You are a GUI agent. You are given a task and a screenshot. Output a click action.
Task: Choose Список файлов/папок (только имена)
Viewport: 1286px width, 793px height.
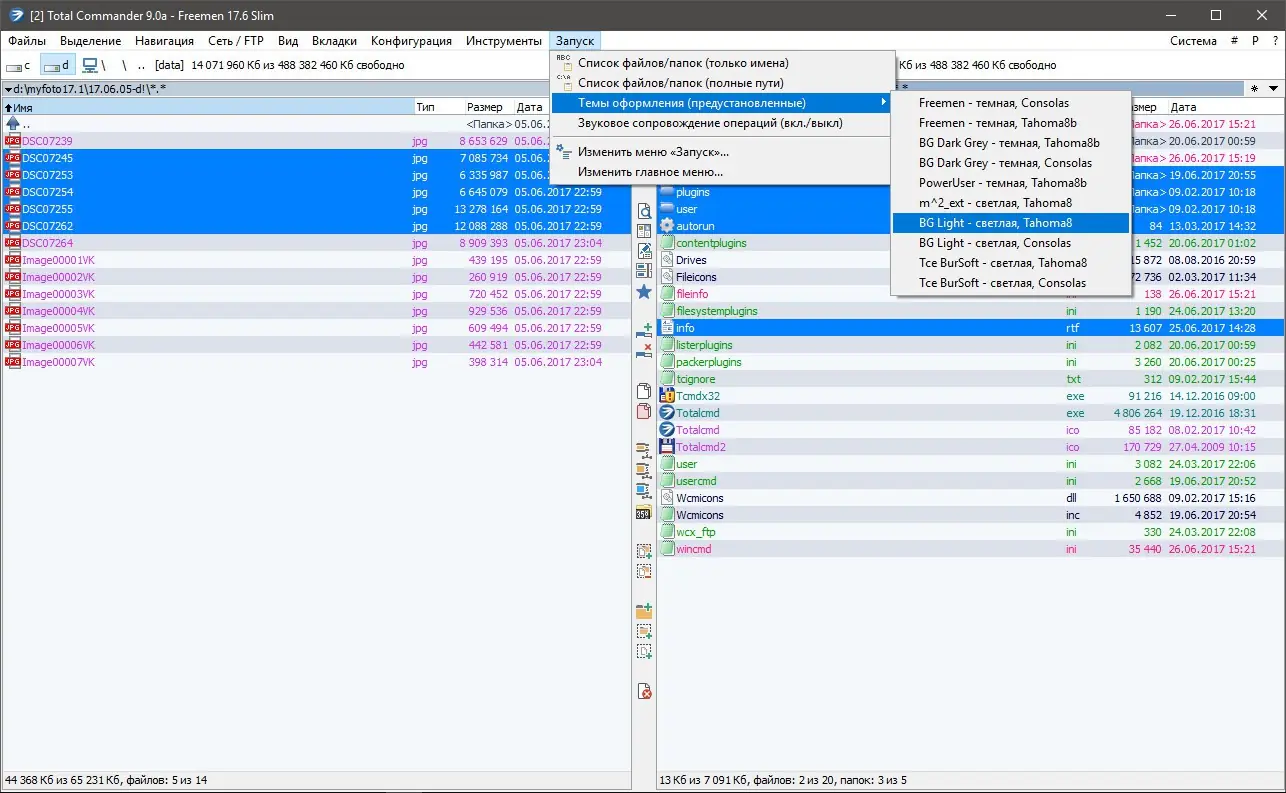tap(722, 63)
